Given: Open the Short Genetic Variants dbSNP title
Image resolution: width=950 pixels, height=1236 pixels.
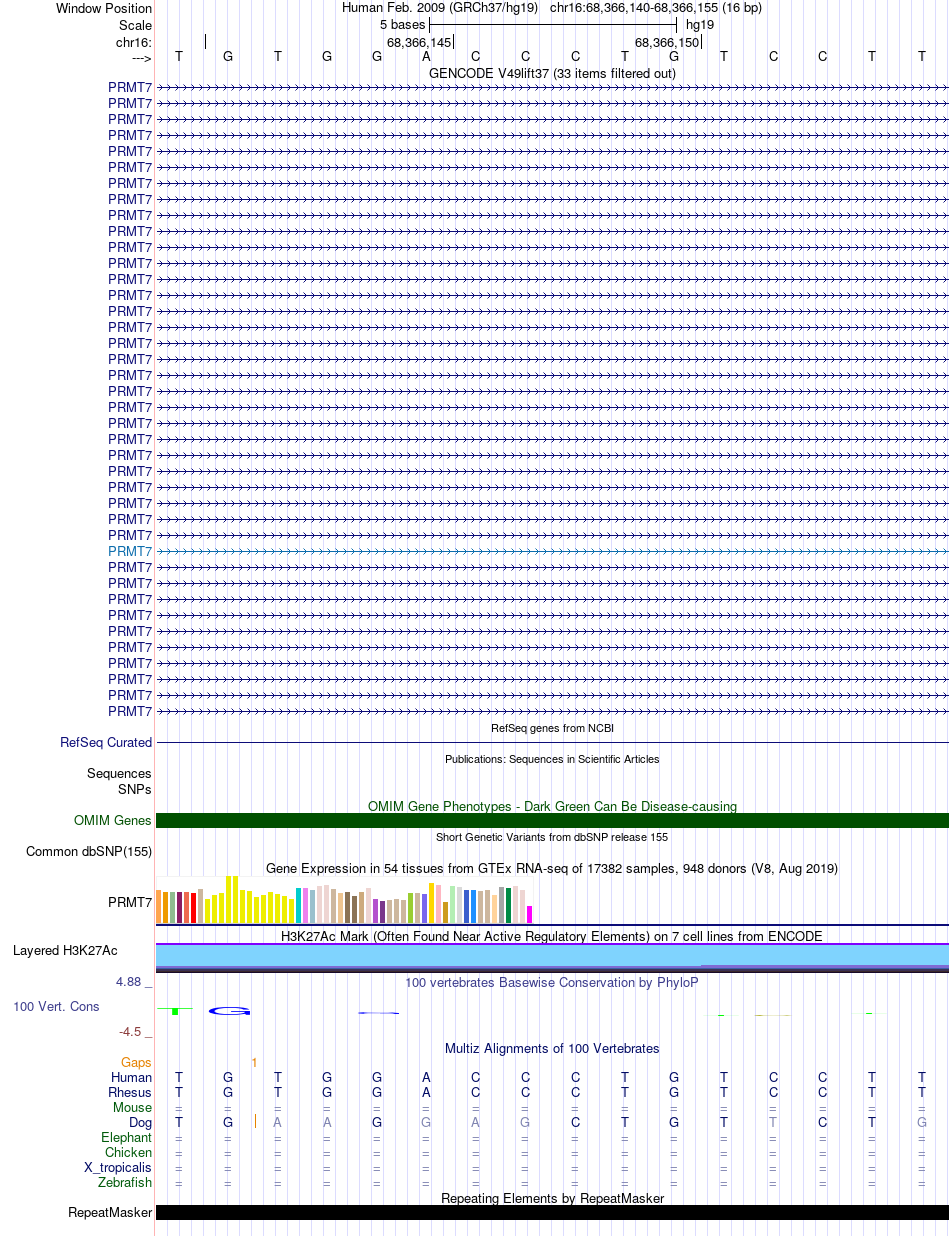Looking at the screenshot, I should (552, 837).
